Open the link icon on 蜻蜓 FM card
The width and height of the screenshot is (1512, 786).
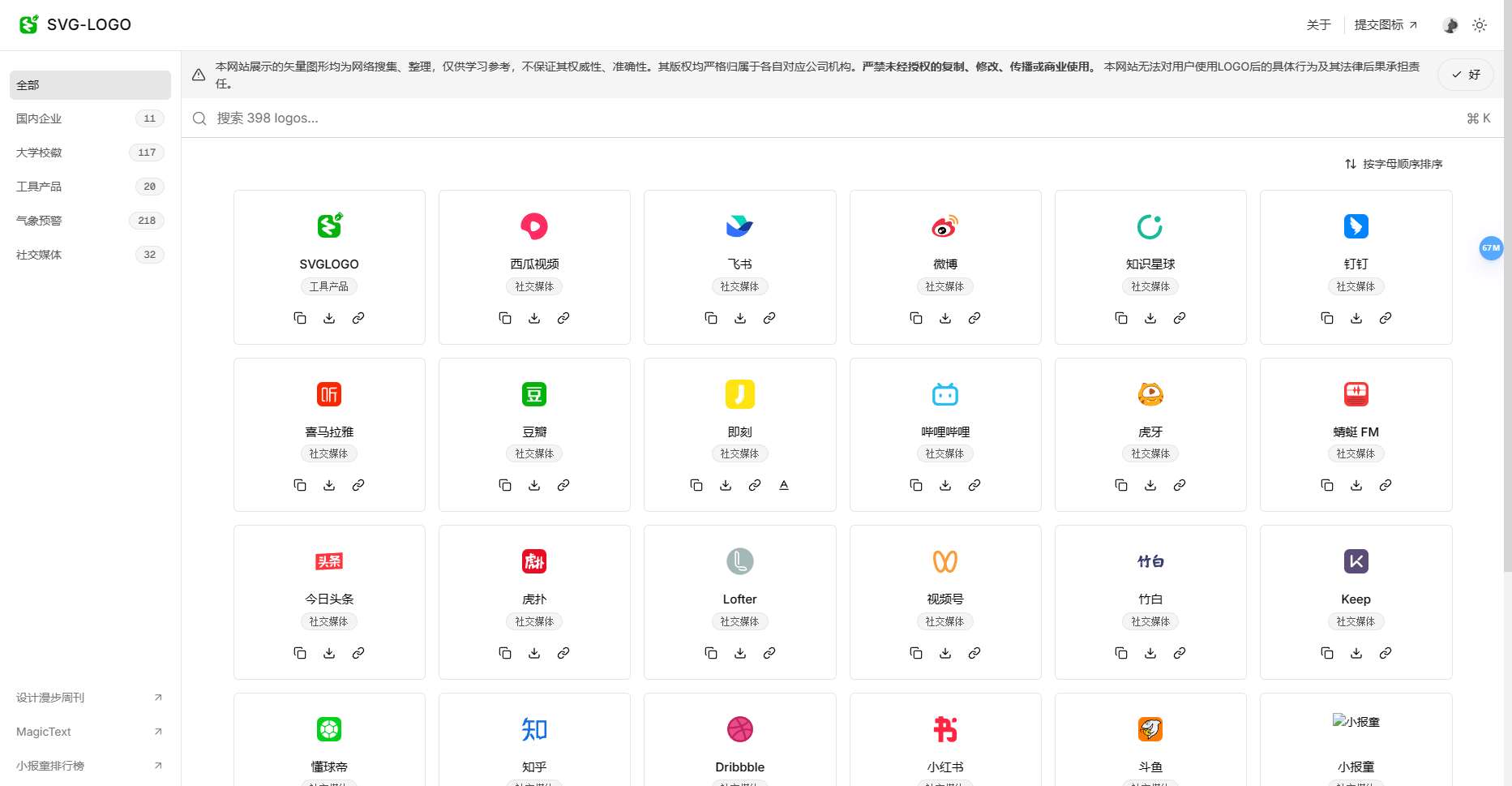click(1386, 485)
